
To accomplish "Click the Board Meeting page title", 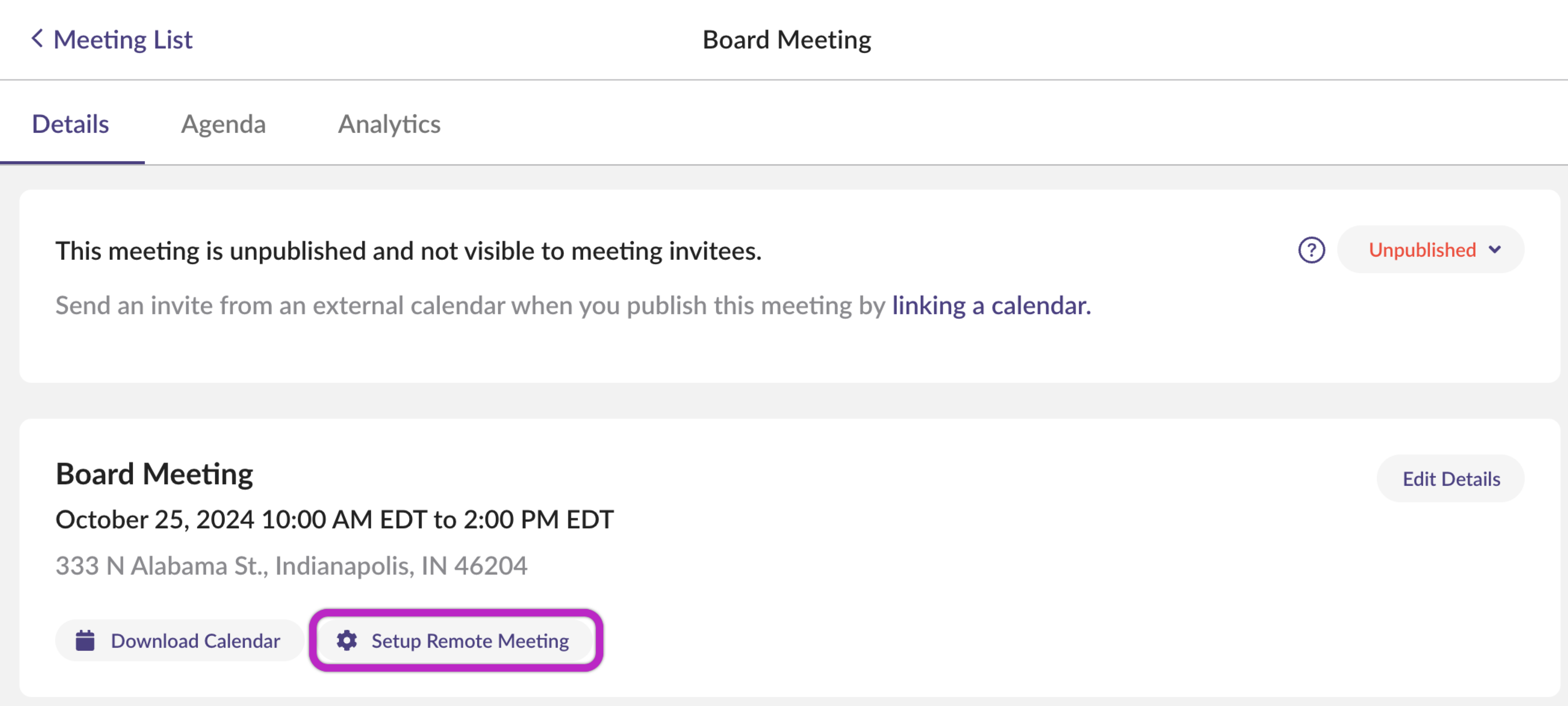I will [787, 40].
